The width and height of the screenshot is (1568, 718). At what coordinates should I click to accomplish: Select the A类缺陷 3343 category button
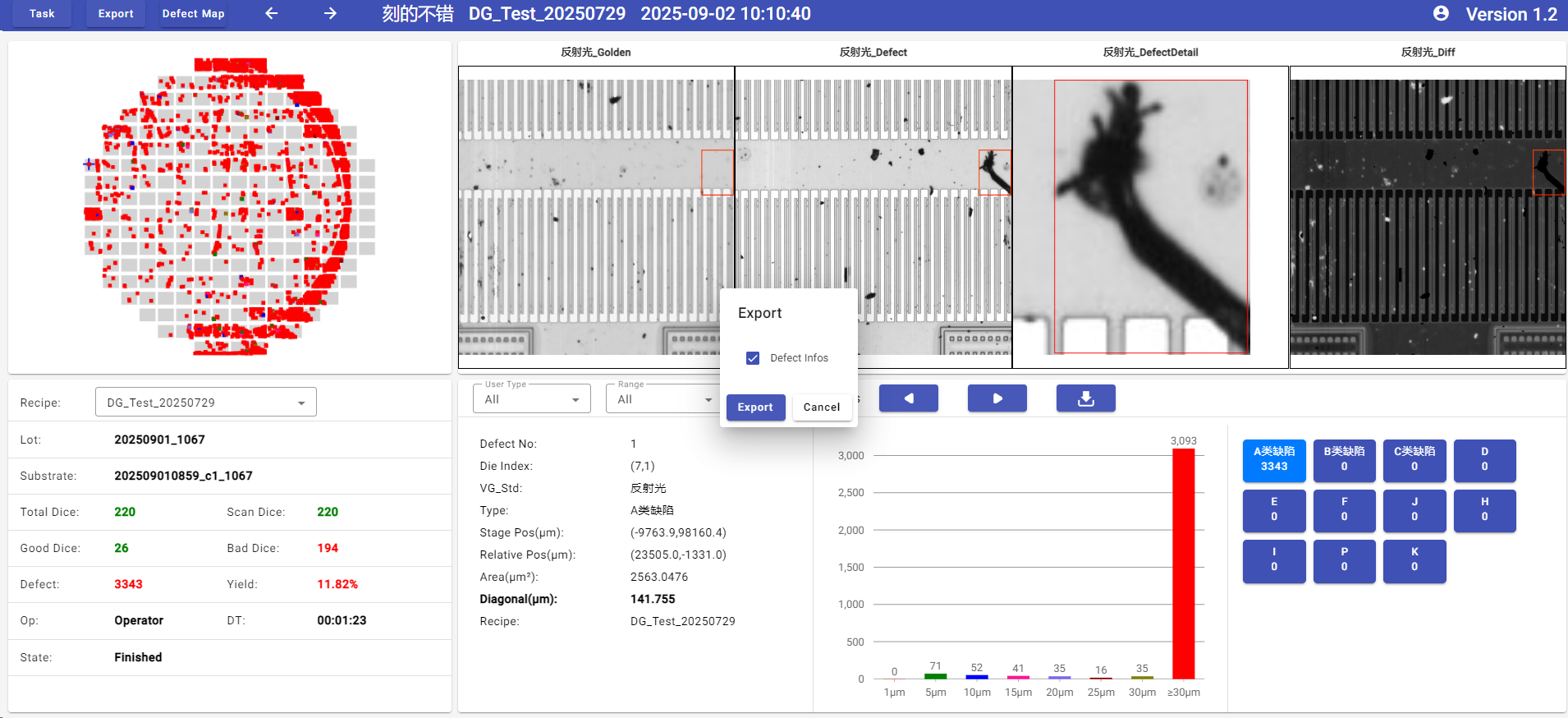point(1273,460)
